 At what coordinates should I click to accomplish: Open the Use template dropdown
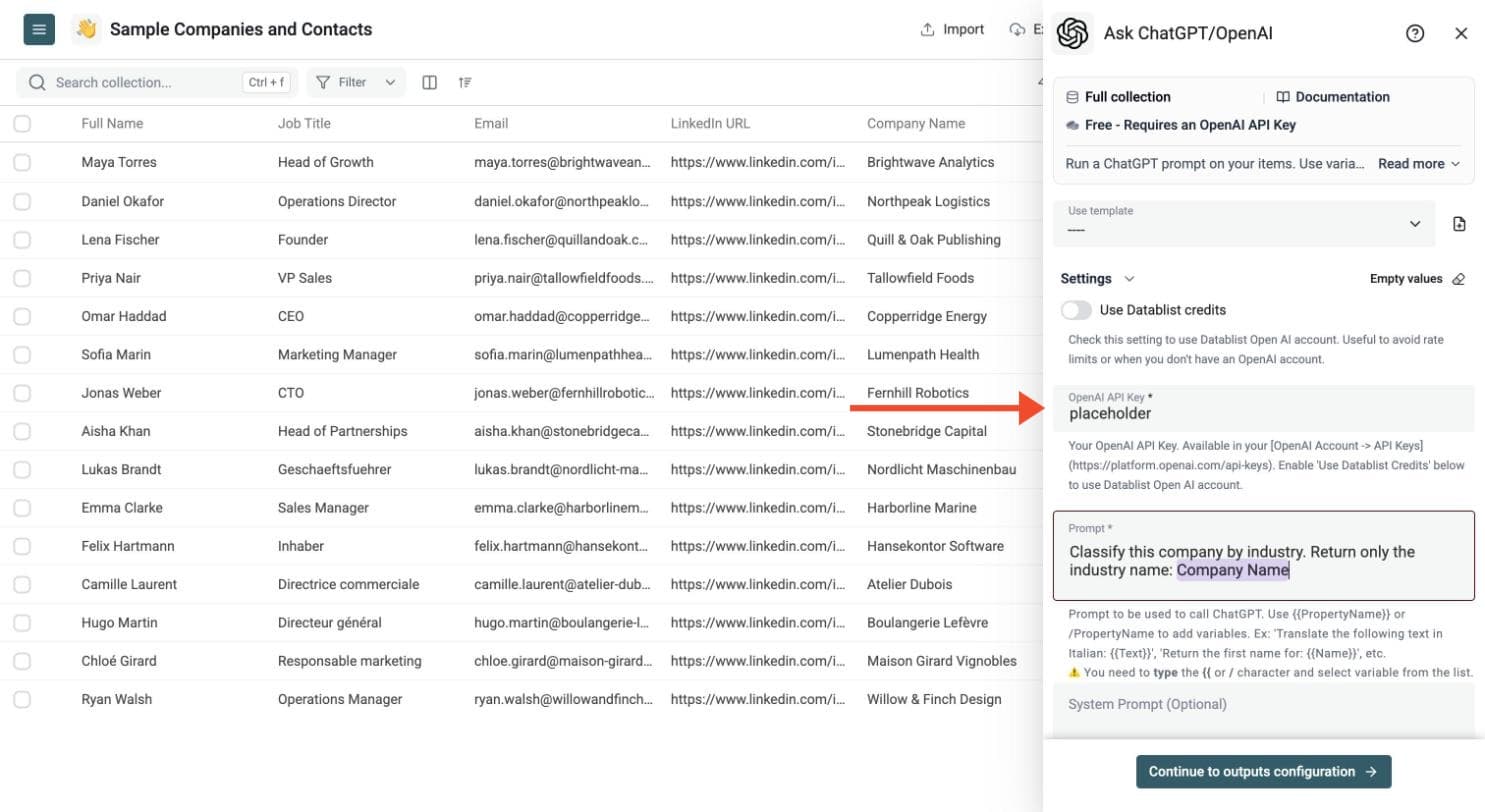click(x=1246, y=224)
